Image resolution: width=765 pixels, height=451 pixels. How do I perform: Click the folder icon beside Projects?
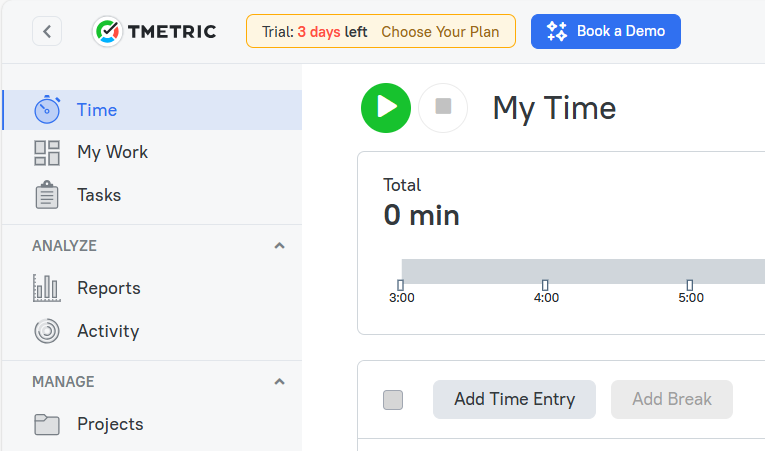47,424
